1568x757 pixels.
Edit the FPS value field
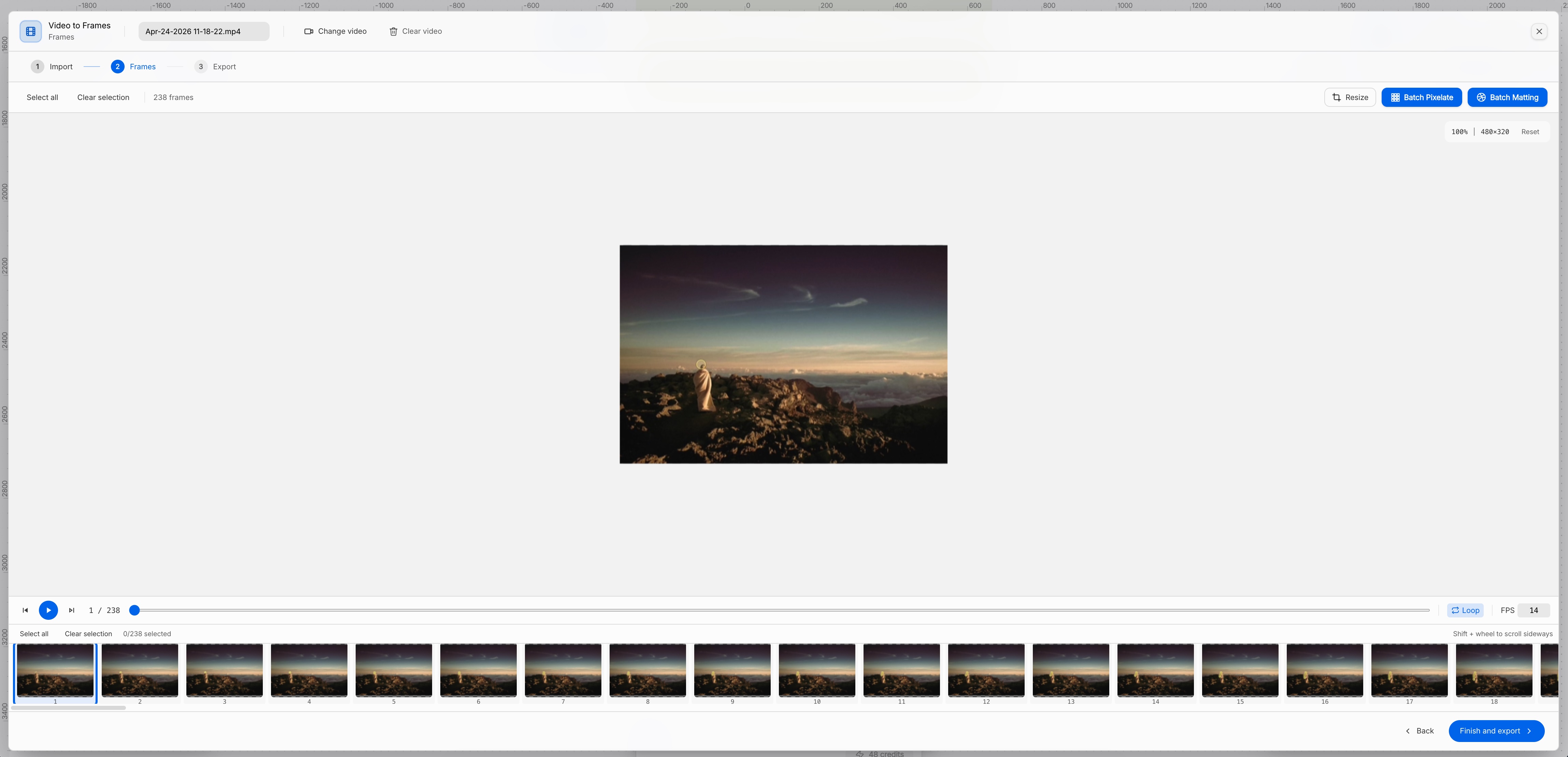point(1533,610)
